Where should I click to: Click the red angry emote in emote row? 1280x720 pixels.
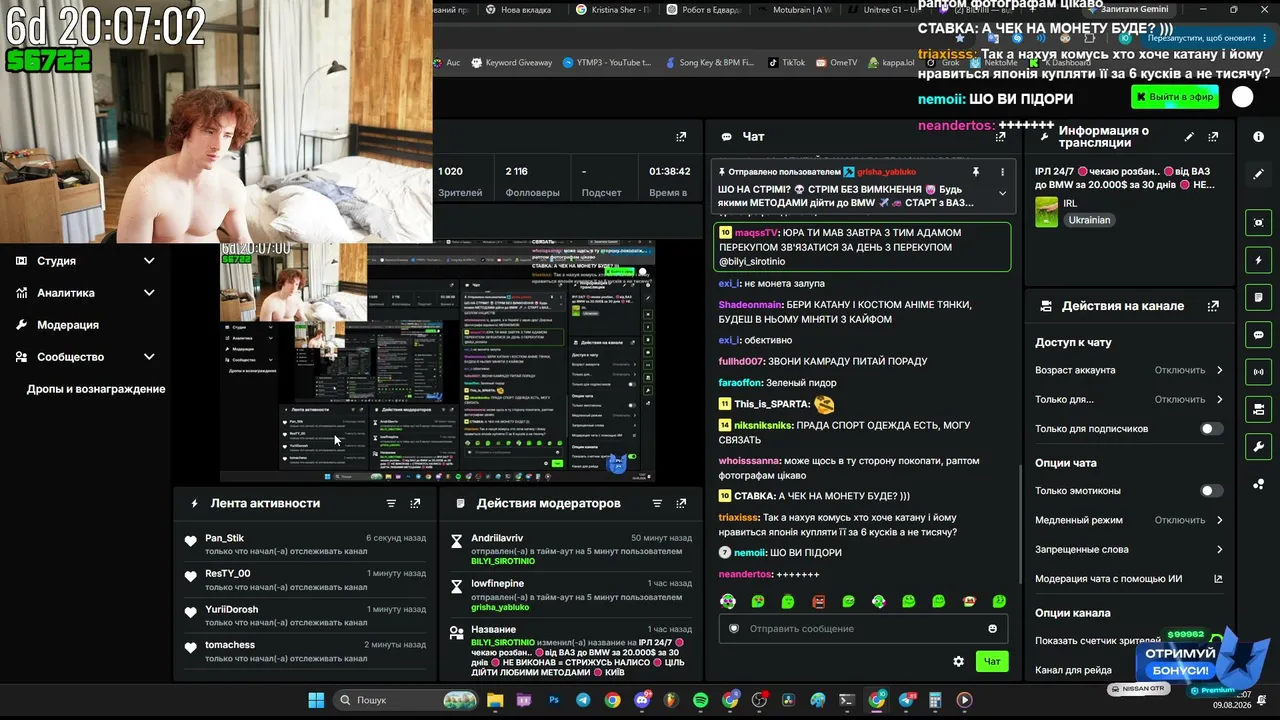(818, 601)
